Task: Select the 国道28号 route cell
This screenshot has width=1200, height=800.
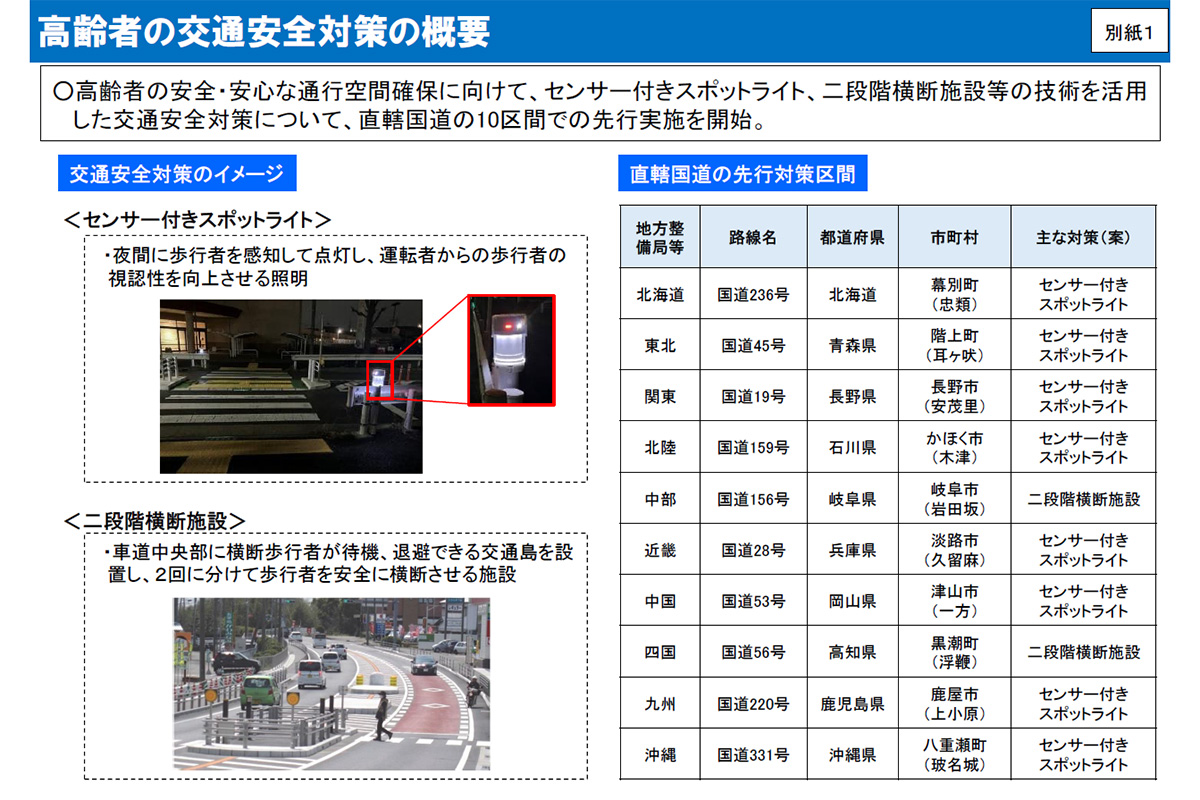Action: click(753, 550)
